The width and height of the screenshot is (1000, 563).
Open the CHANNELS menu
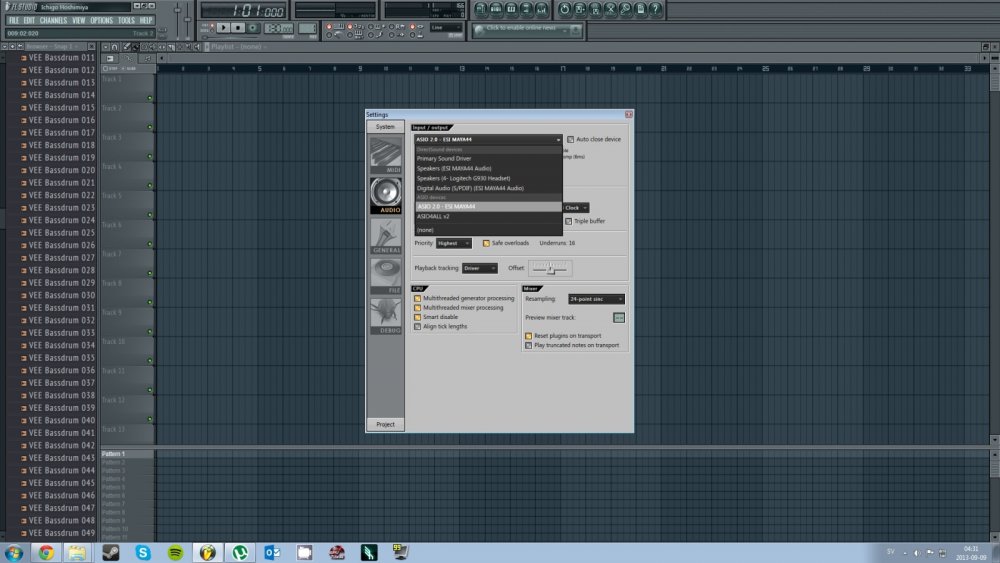point(54,20)
